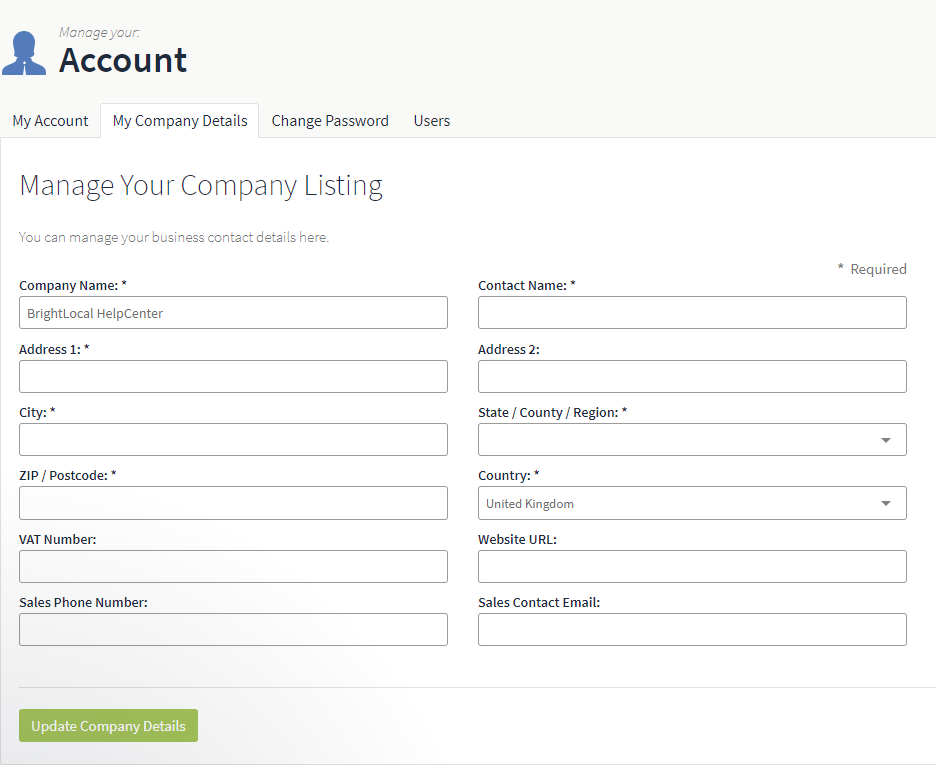Select the VAT Number input box

point(233,566)
